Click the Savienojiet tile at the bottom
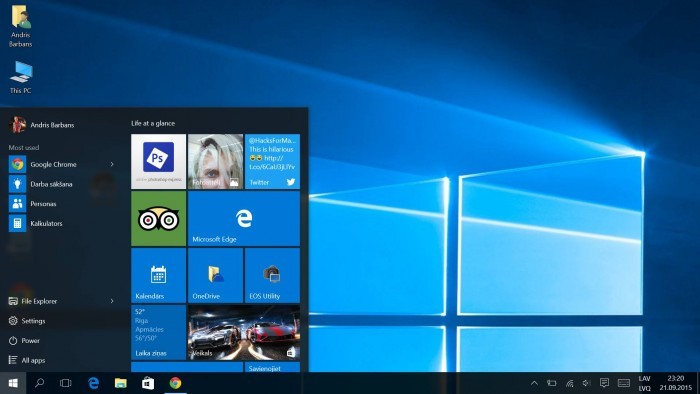This screenshot has width=700, height=394. pos(272,367)
